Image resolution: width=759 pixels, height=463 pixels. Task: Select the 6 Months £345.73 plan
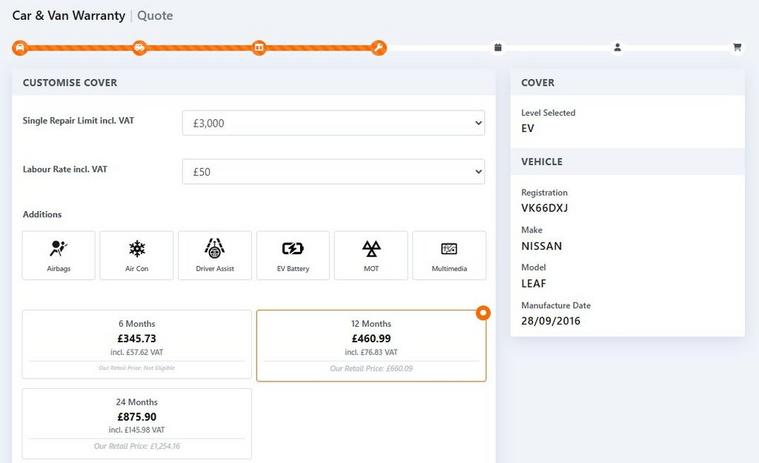(137, 344)
